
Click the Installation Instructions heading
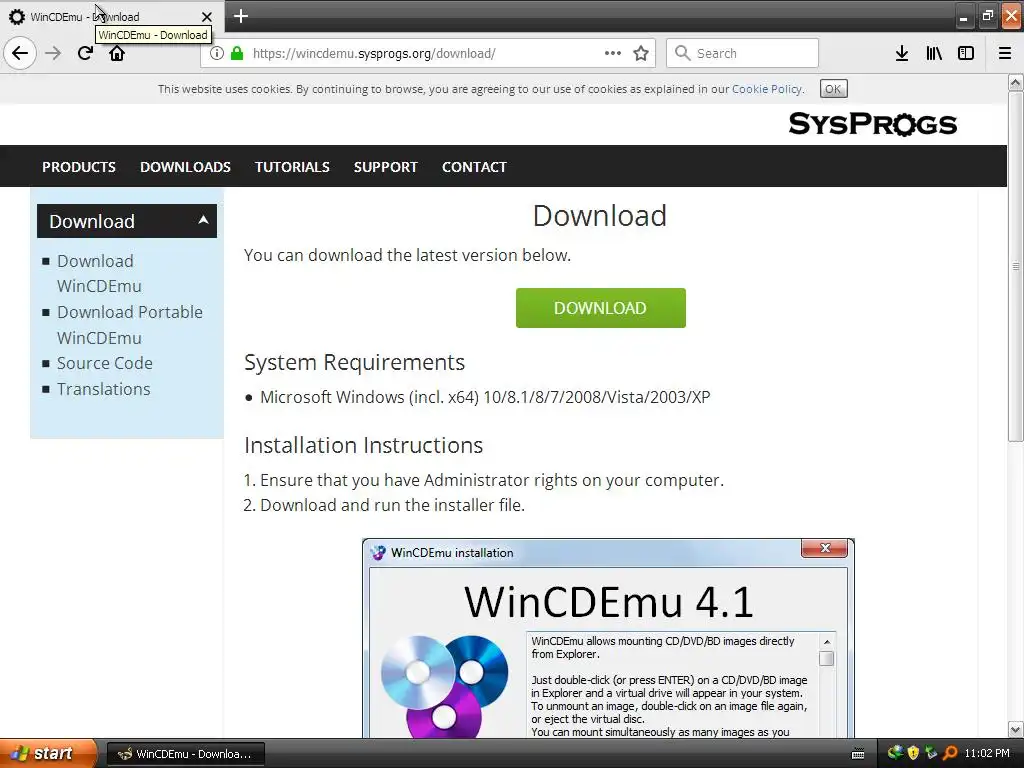pos(364,445)
